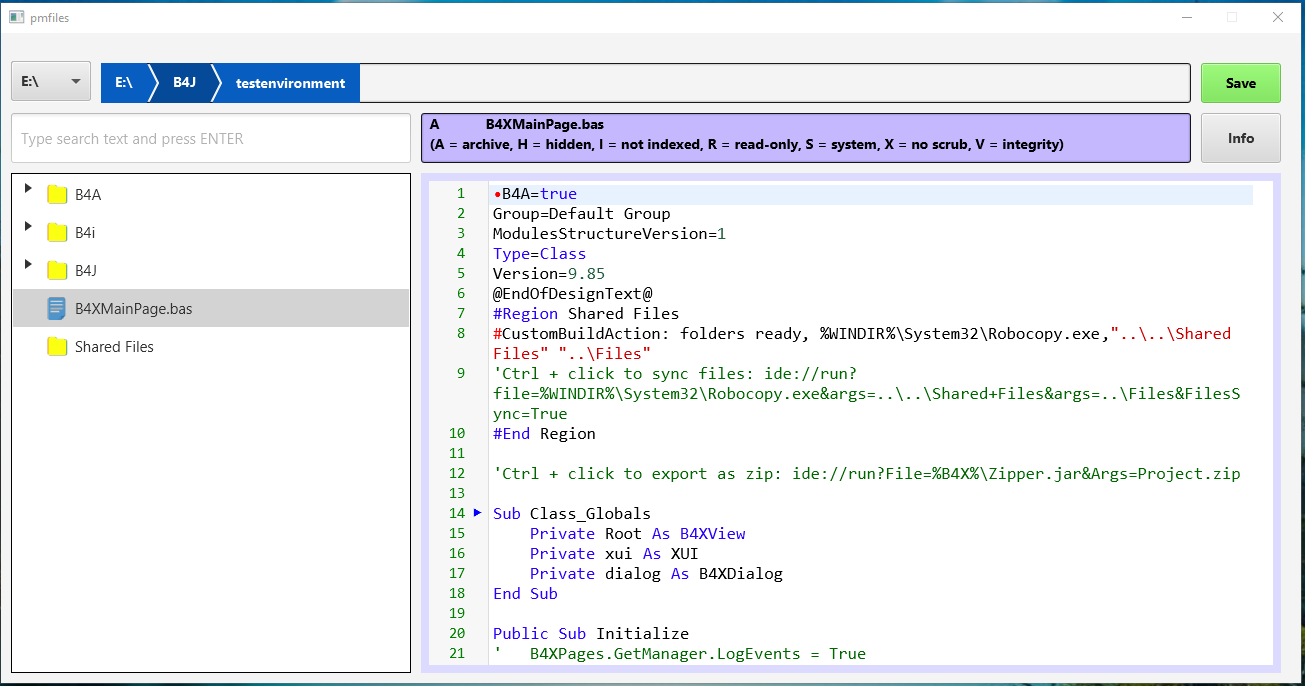Click the B4XMainPage.bas file icon
Image resolution: width=1305 pixels, height=686 pixels.
[x=57, y=309]
